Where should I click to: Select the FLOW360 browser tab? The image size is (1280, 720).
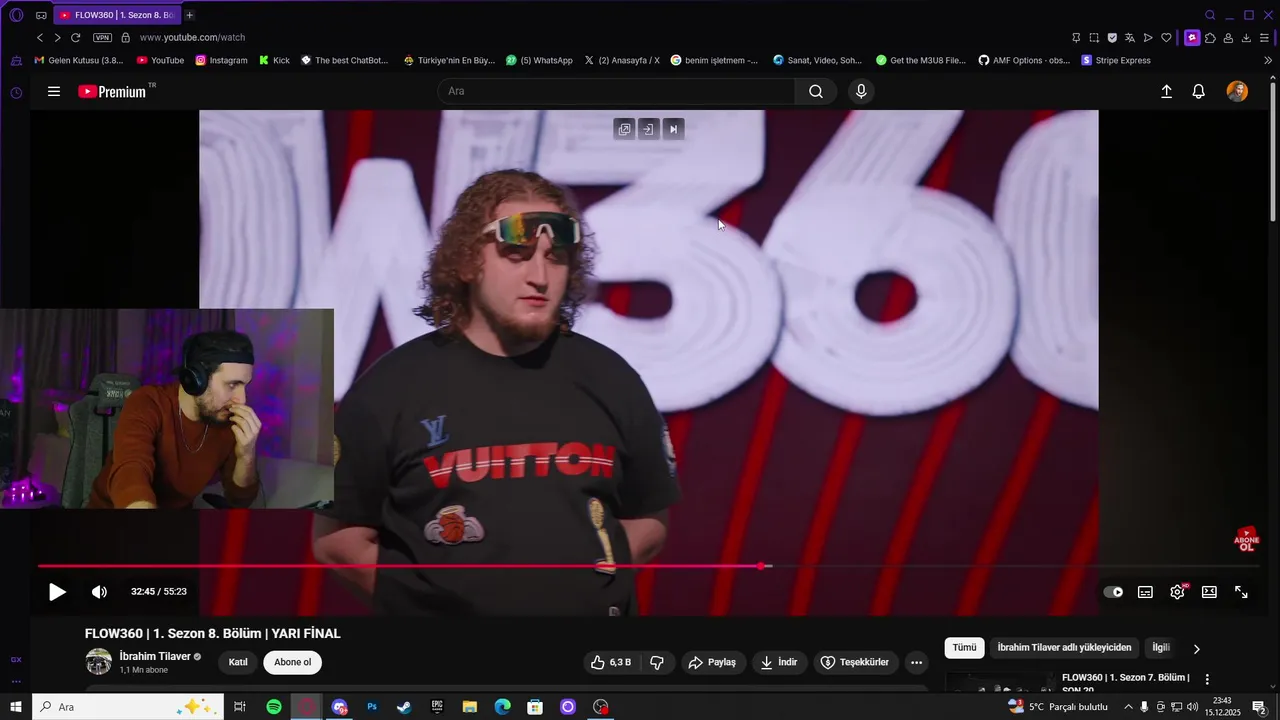(116, 15)
